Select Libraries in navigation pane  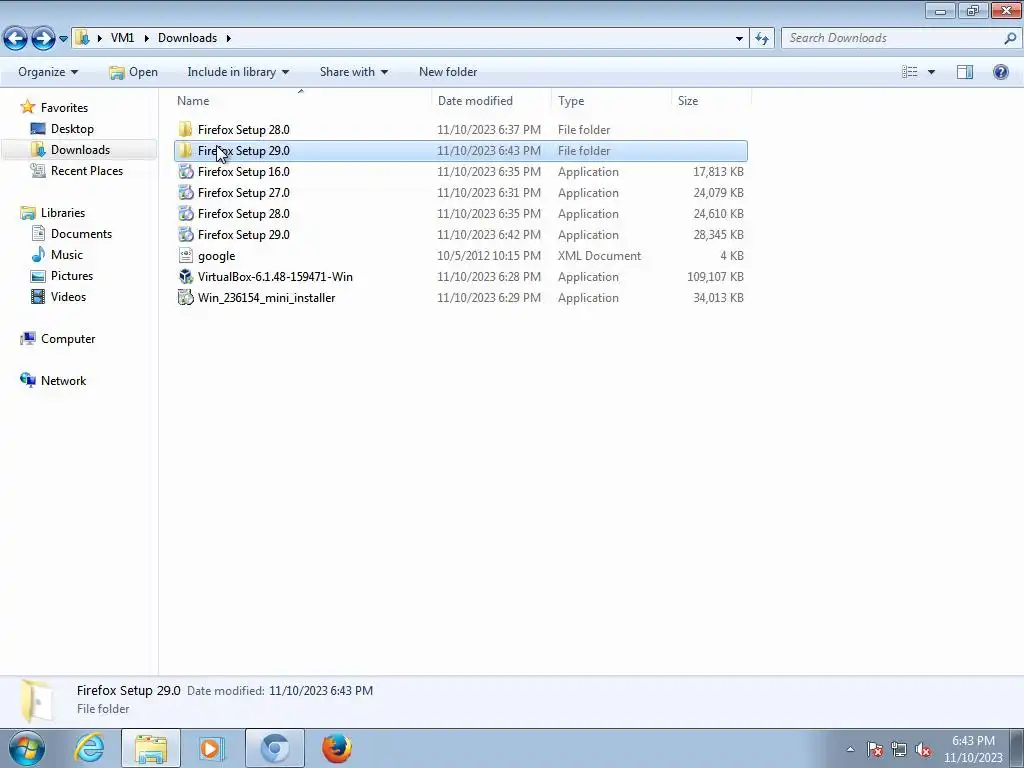pos(63,213)
